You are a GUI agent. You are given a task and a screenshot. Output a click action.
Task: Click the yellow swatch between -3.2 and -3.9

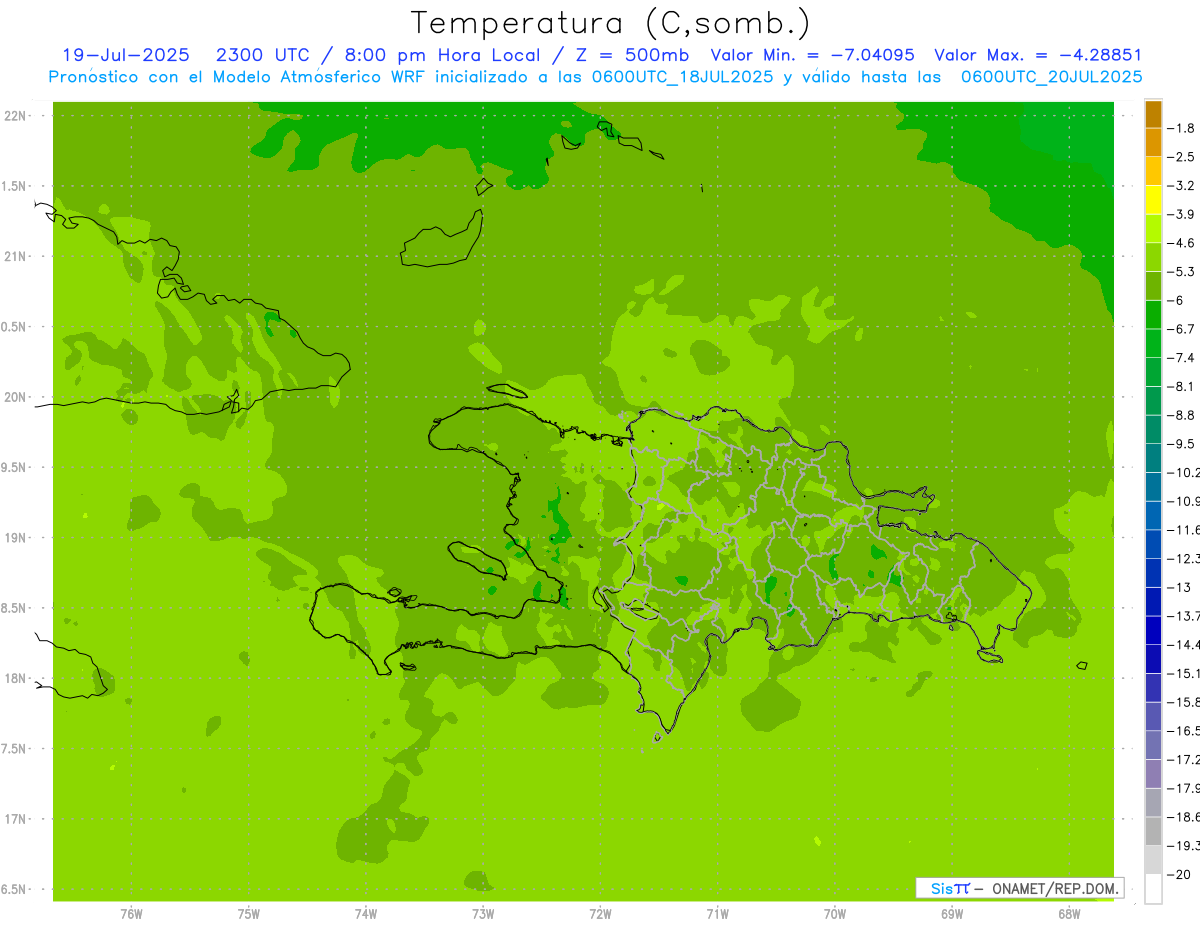(1153, 200)
